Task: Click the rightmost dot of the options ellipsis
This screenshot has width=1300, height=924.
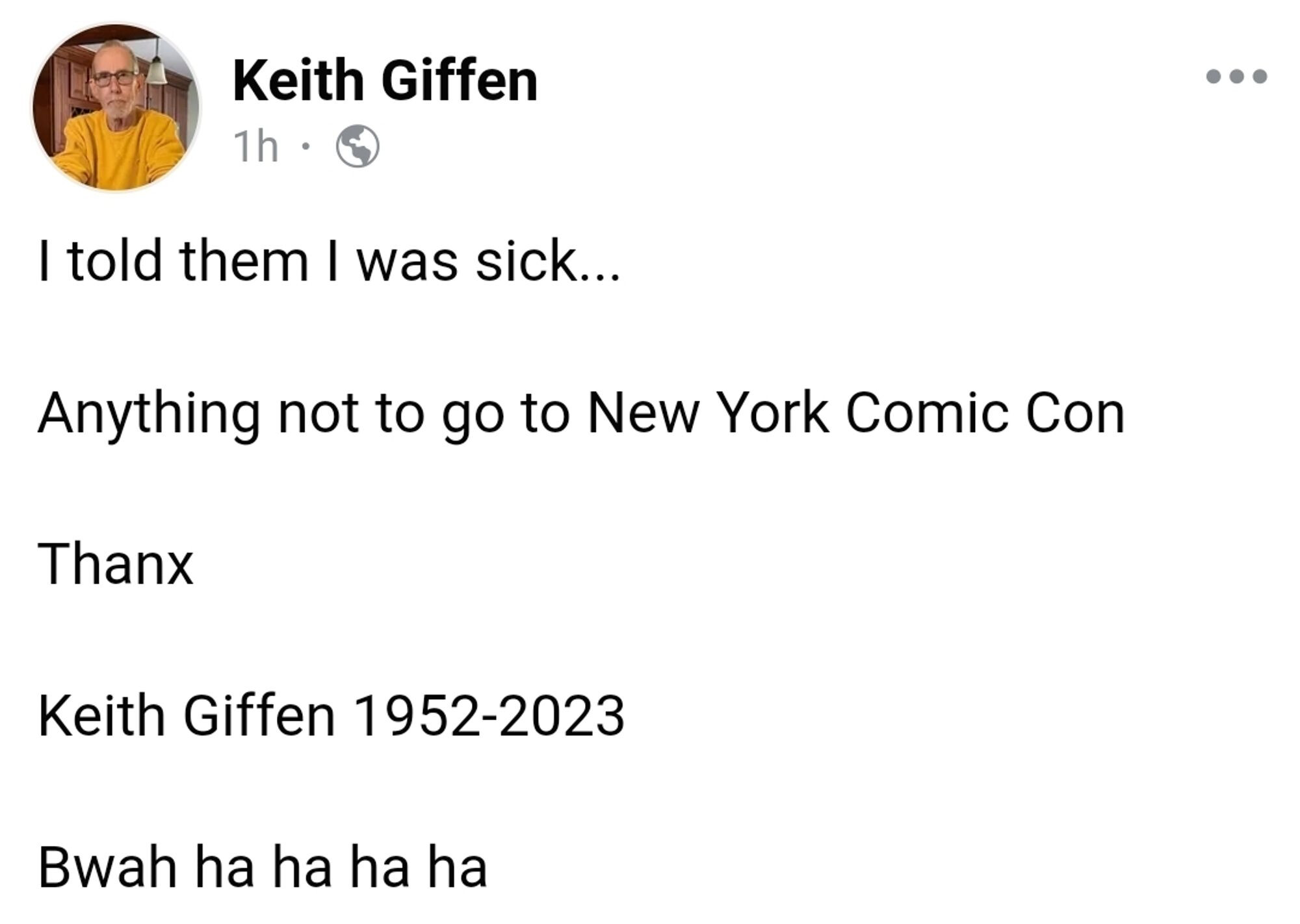Action: coord(1260,77)
